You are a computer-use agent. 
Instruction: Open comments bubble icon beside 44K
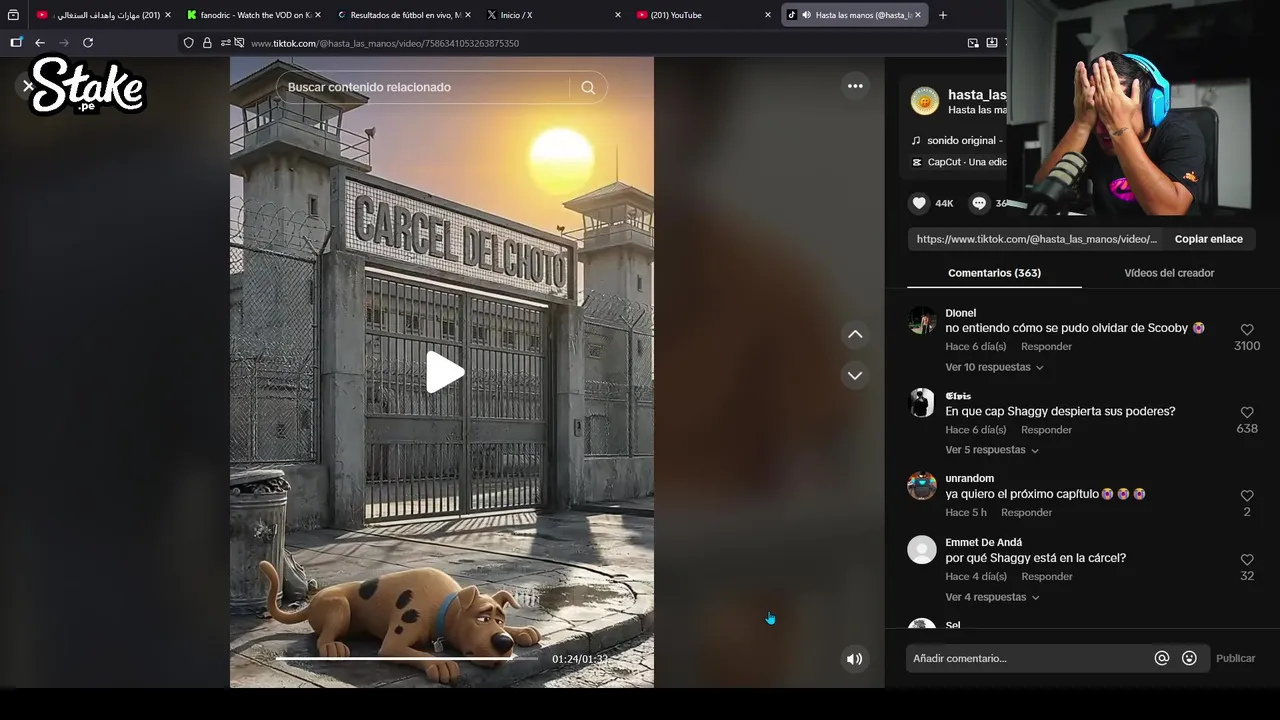click(x=979, y=203)
